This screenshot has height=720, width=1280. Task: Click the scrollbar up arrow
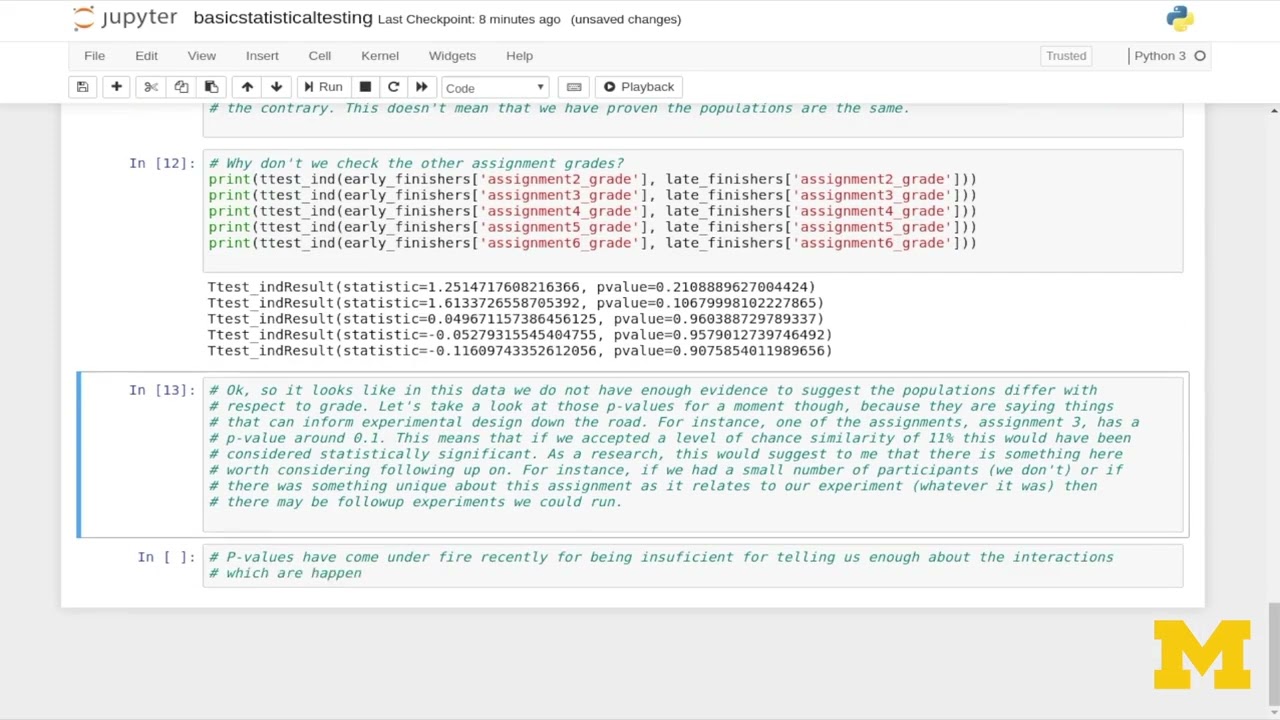coord(1274,110)
